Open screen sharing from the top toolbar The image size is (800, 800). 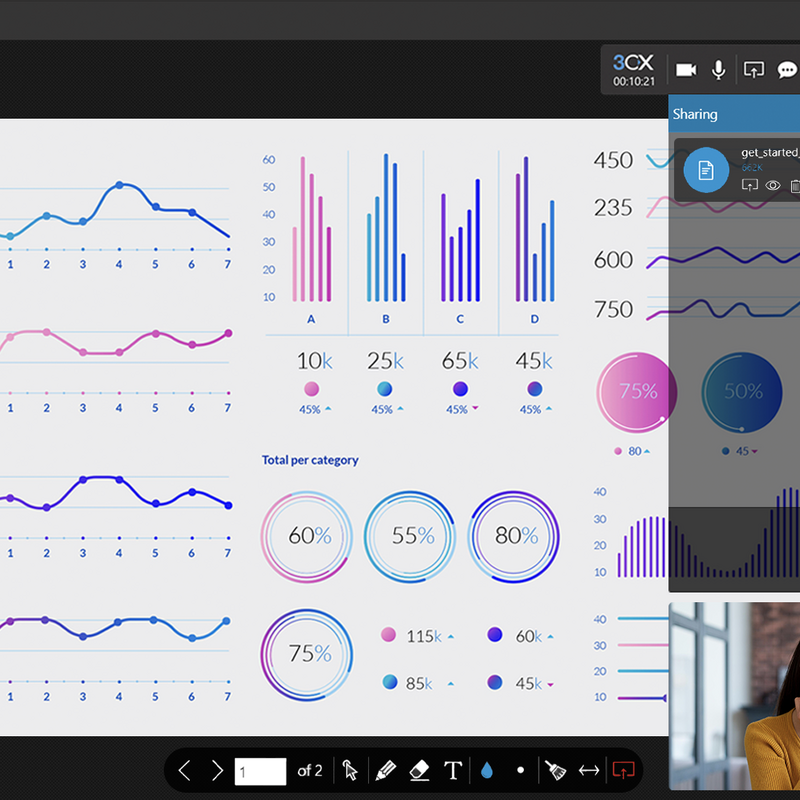(x=754, y=69)
